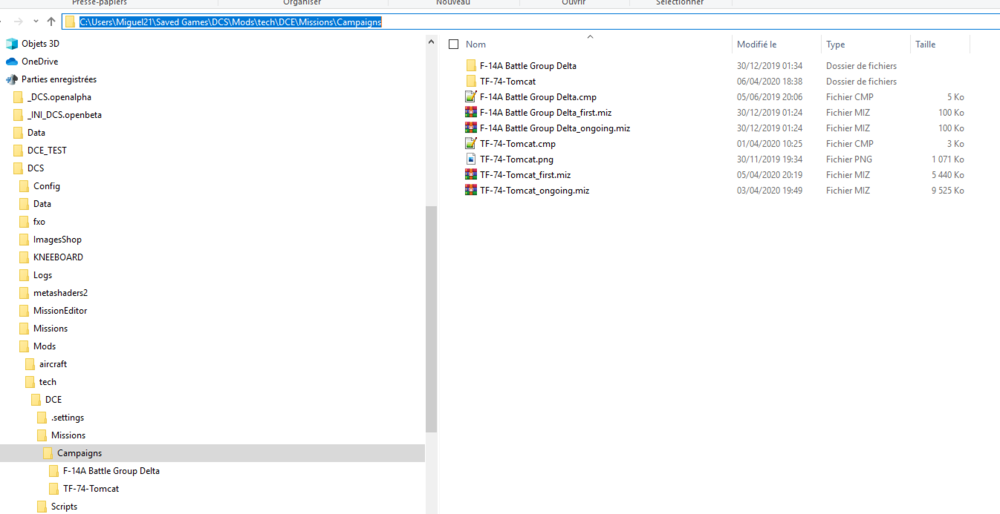Click the navigation pane vertical scrollbar

click(x=431, y=319)
